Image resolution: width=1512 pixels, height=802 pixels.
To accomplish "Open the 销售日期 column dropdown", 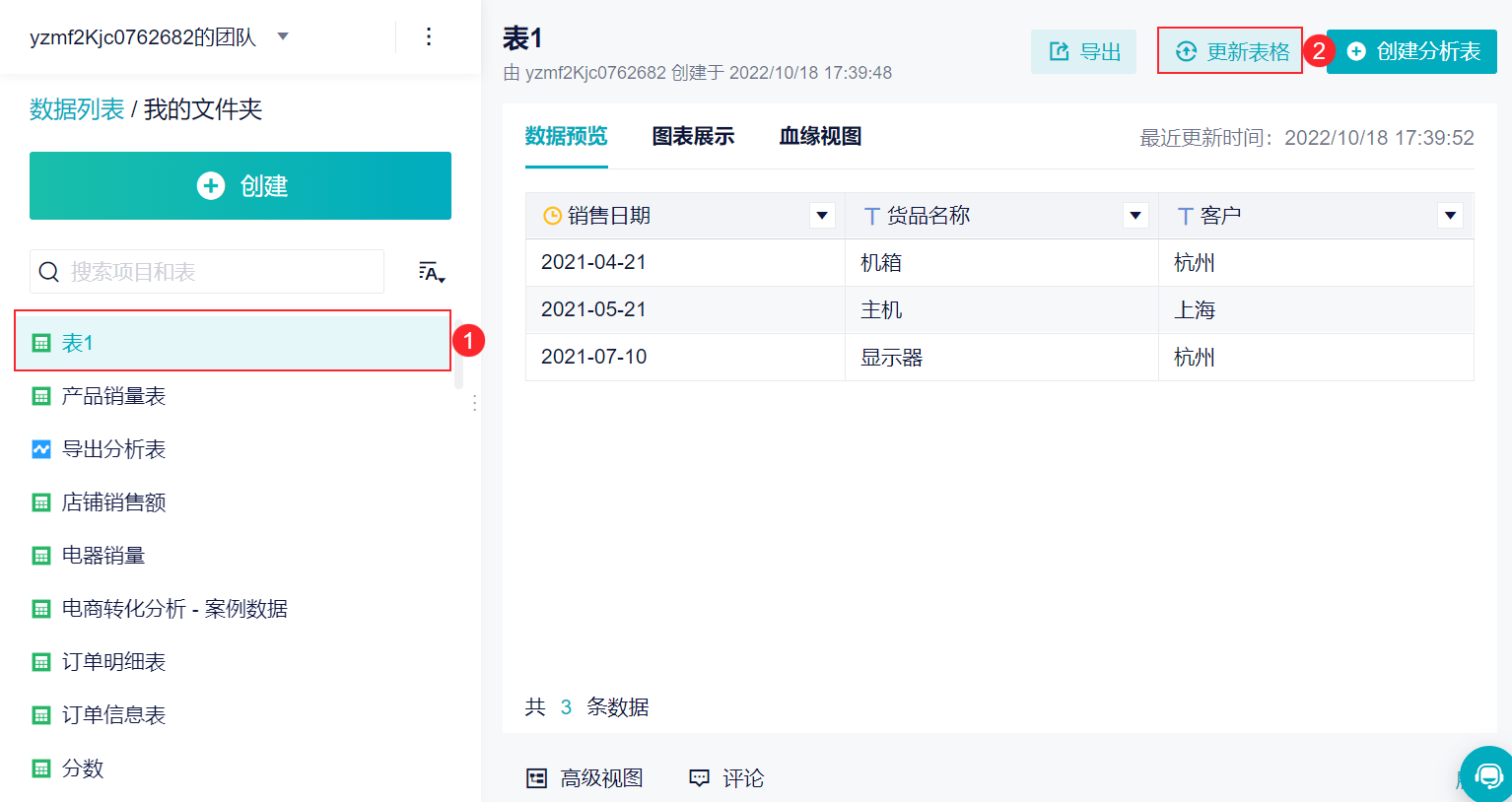I will 822,215.
